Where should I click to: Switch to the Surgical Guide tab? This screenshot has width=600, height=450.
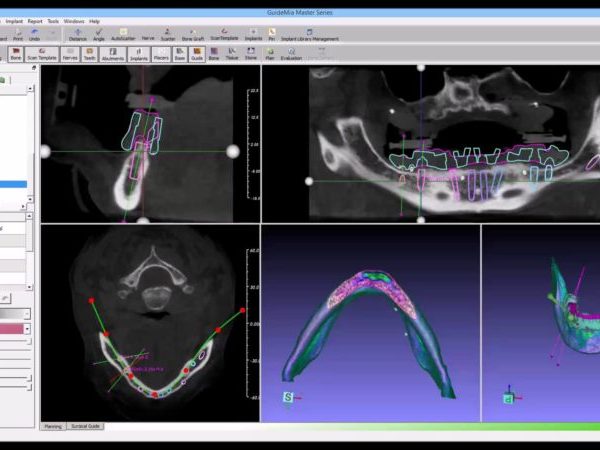tap(85, 426)
